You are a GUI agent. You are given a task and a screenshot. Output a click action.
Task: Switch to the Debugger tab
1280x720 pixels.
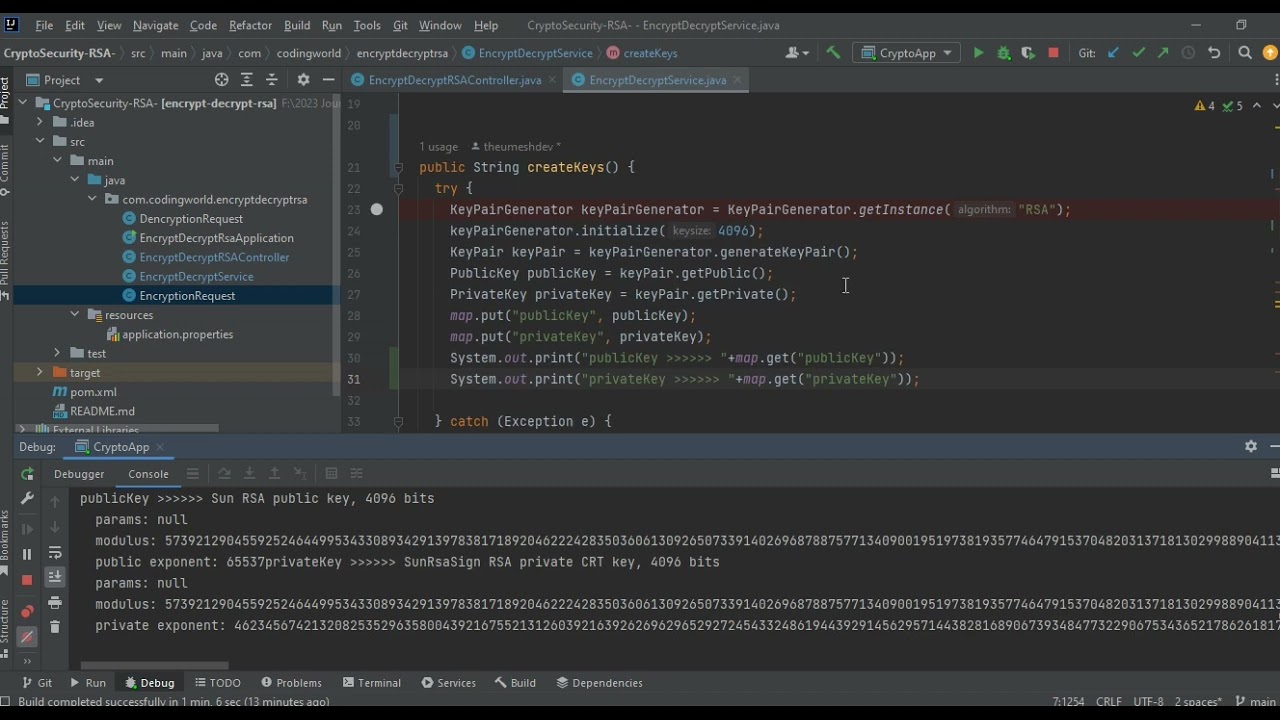pos(79,474)
